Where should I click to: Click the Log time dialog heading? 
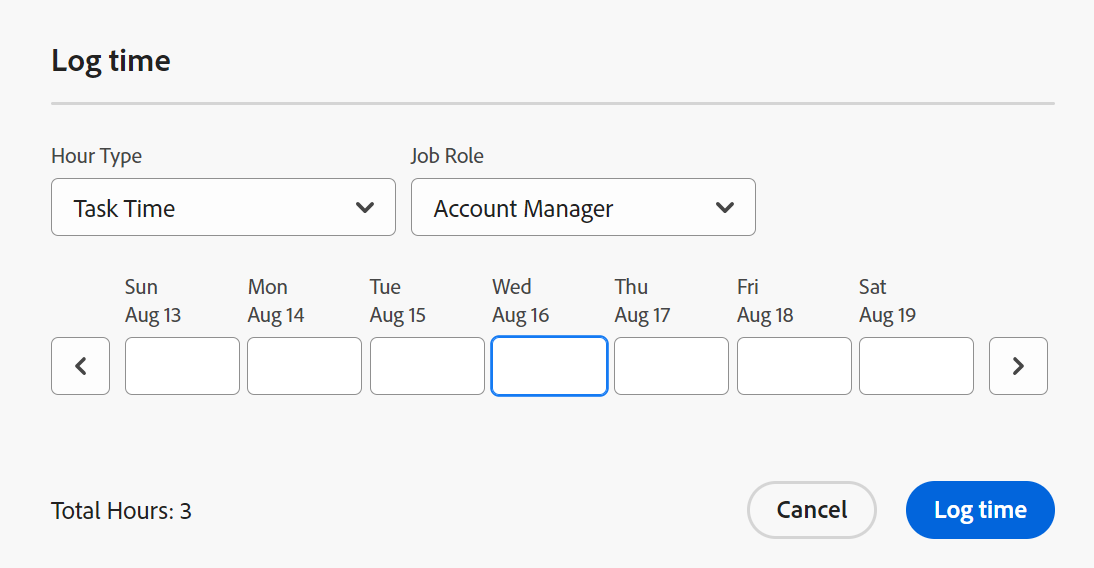tap(111, 61)
